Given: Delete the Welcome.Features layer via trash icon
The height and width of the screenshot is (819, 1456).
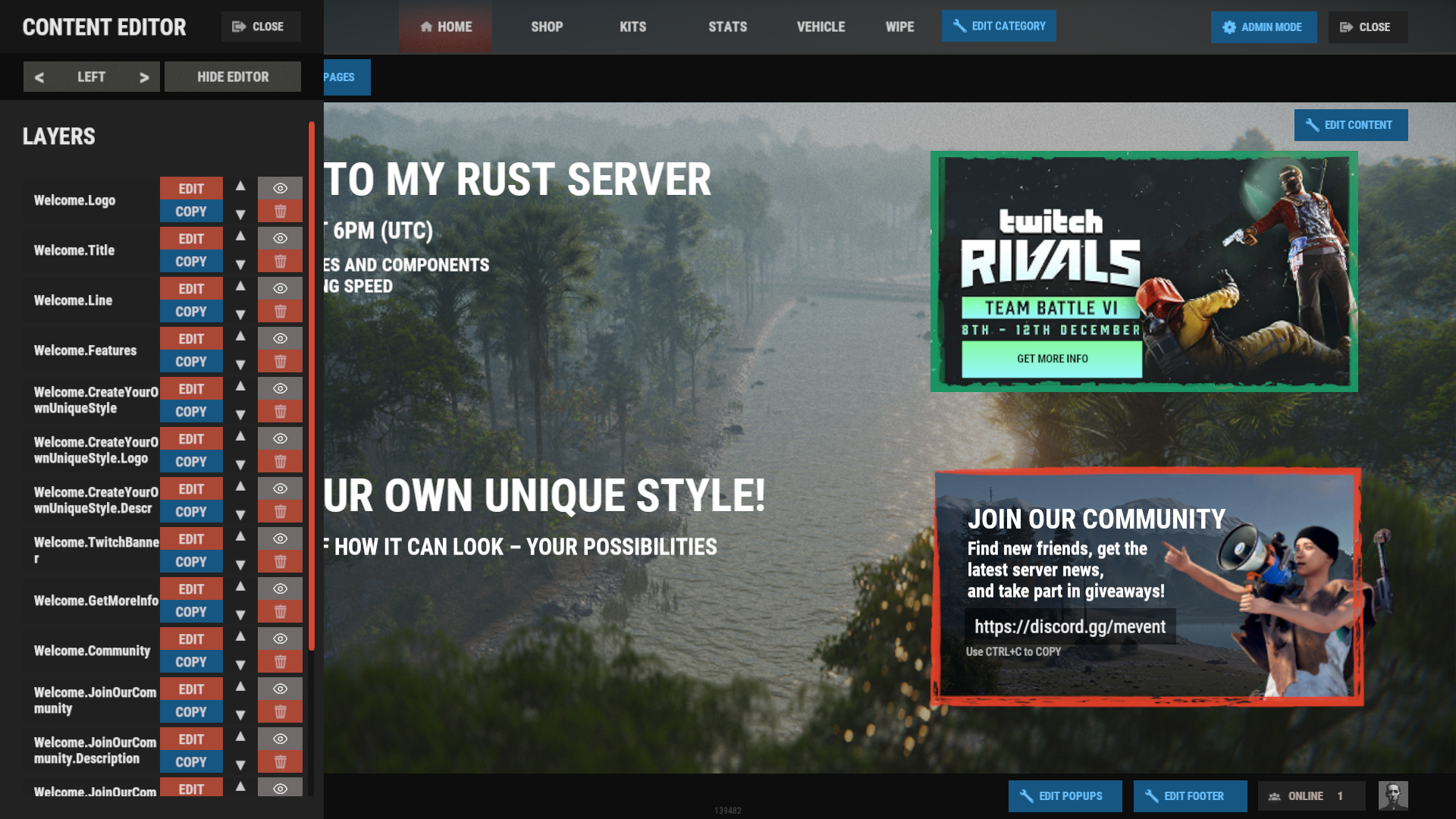Looking at the screenshot, I should [x=280, y=362].
